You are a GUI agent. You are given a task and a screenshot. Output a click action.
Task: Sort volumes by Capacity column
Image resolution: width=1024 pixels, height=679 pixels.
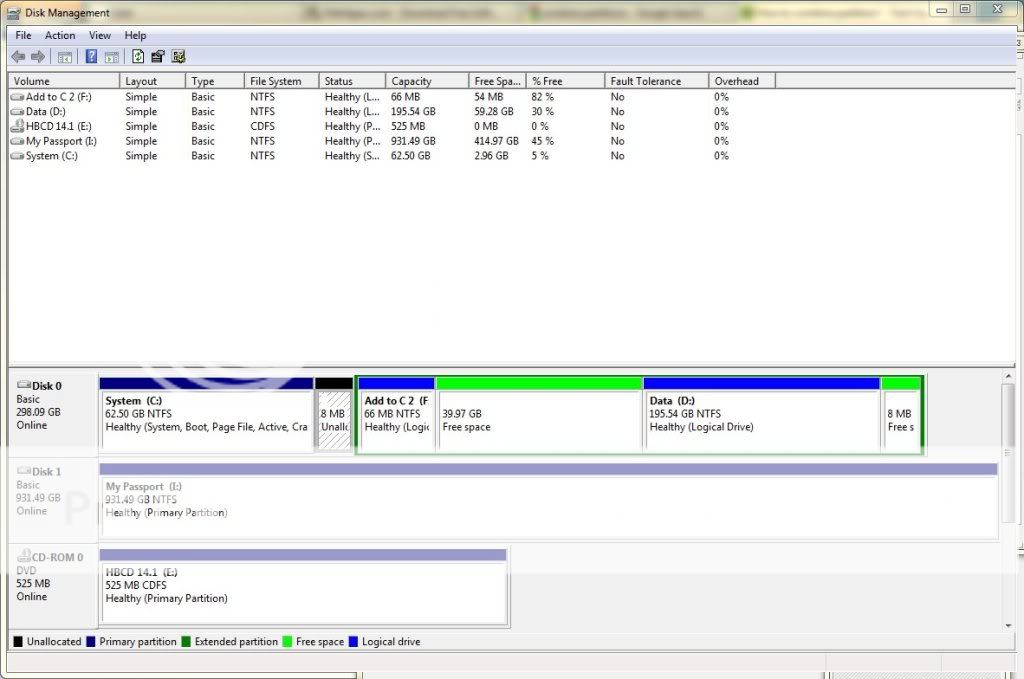coord(426,81)
